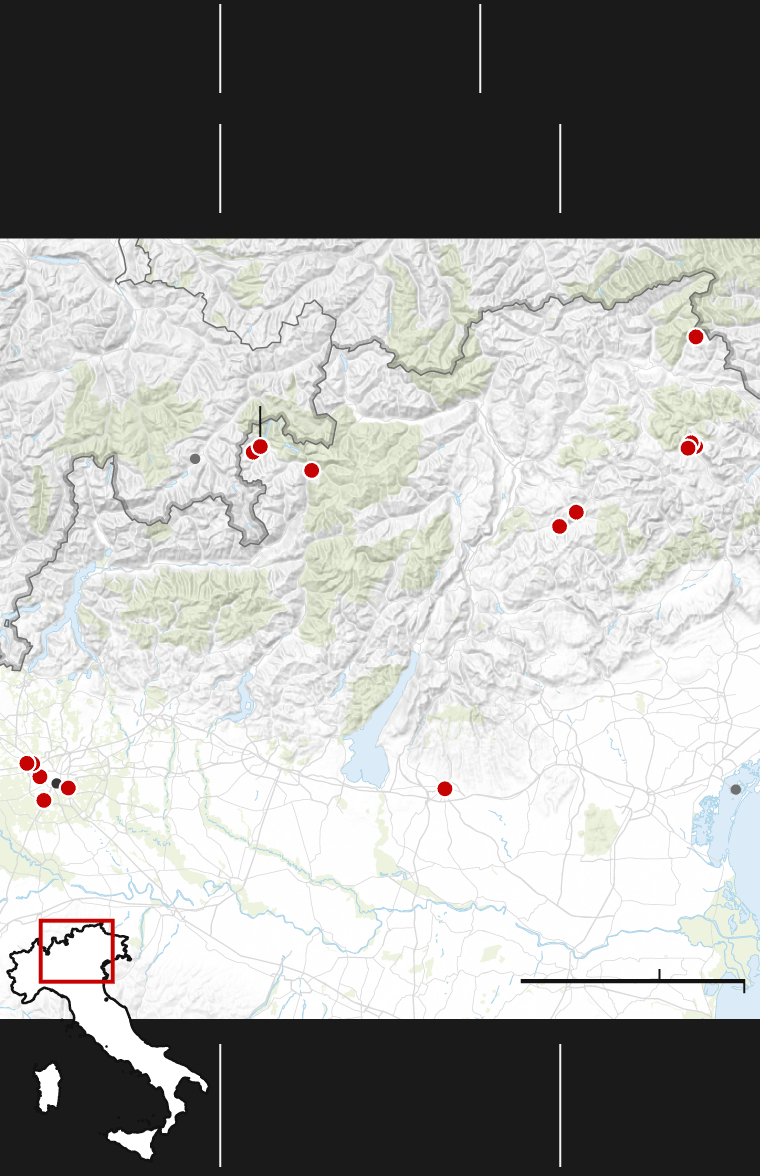Click the small gray dot inside the Milan cluster
Image resolution: width=760 pixels, height=1176 pixels.
click(x=56, y=783)
